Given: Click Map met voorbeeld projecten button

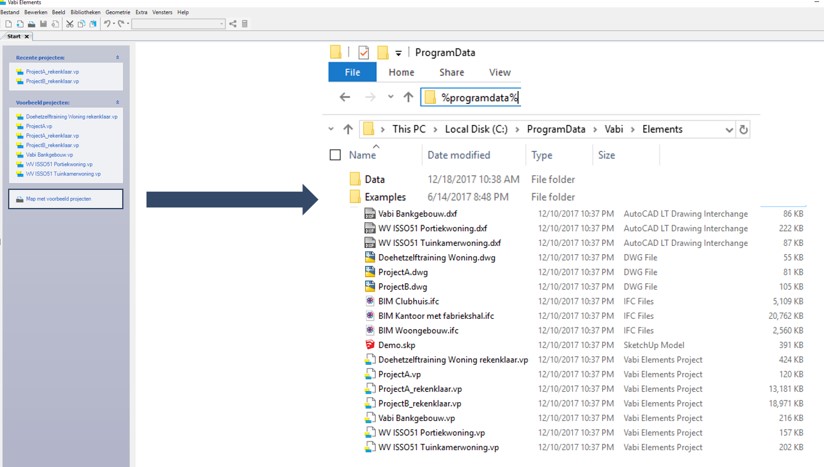Looking at the screenshot, I should [x=65, y=199].
